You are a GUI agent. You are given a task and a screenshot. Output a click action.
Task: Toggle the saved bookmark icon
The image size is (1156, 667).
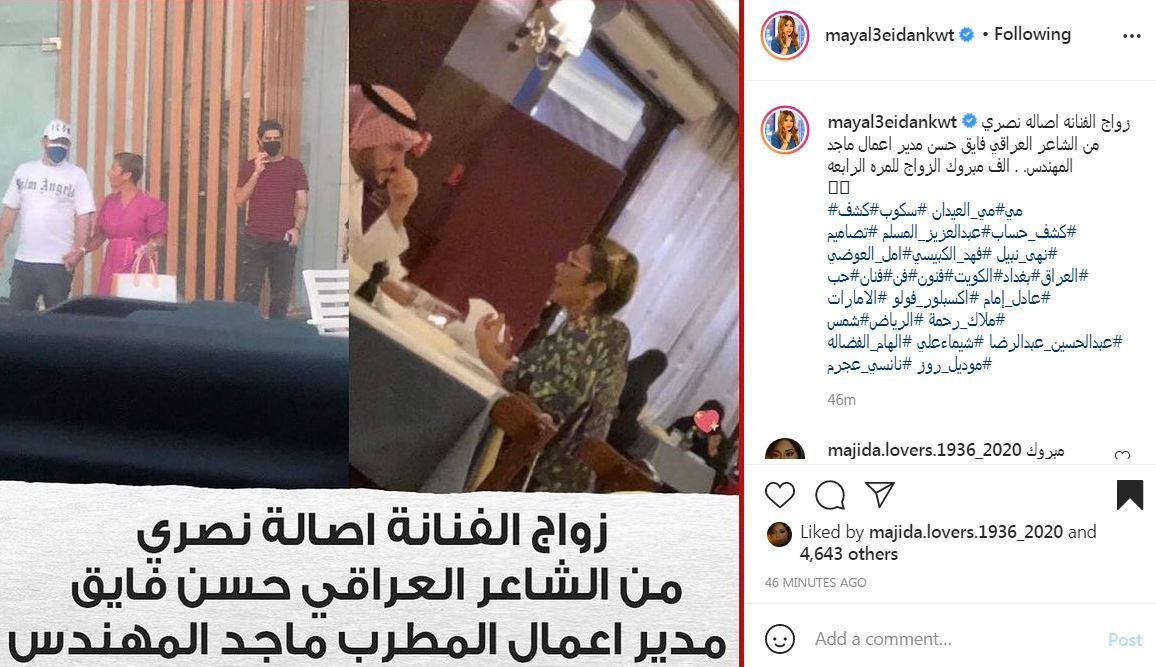point(1129,495)
